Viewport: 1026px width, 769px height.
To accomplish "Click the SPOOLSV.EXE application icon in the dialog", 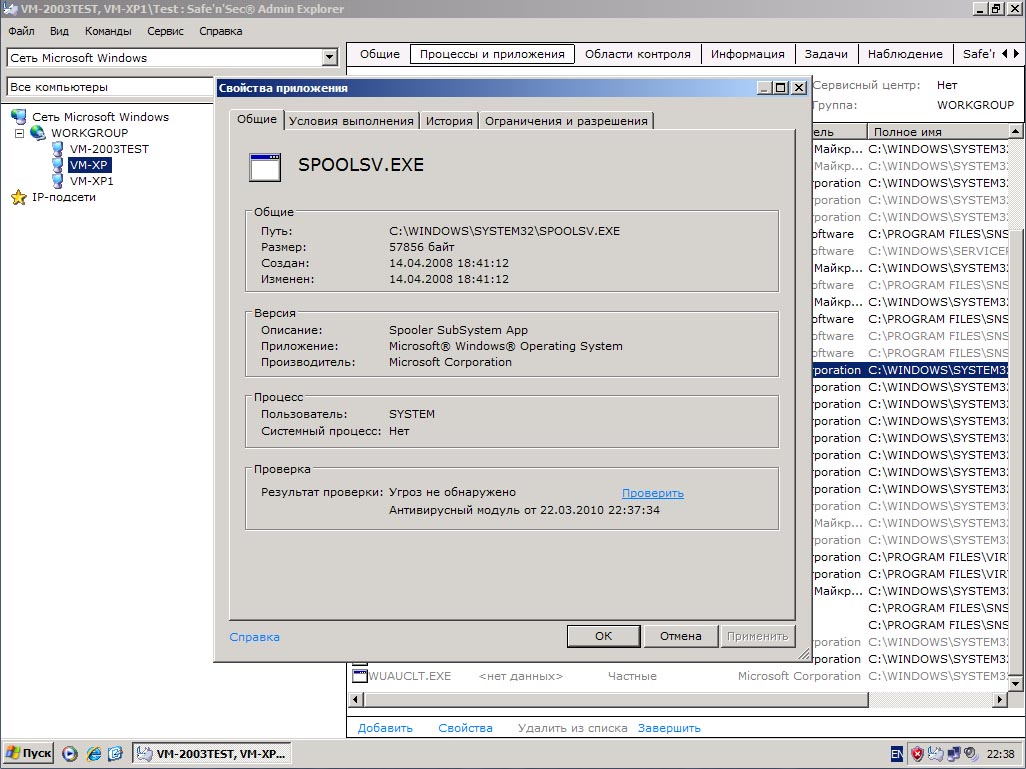I will (265, 168).
